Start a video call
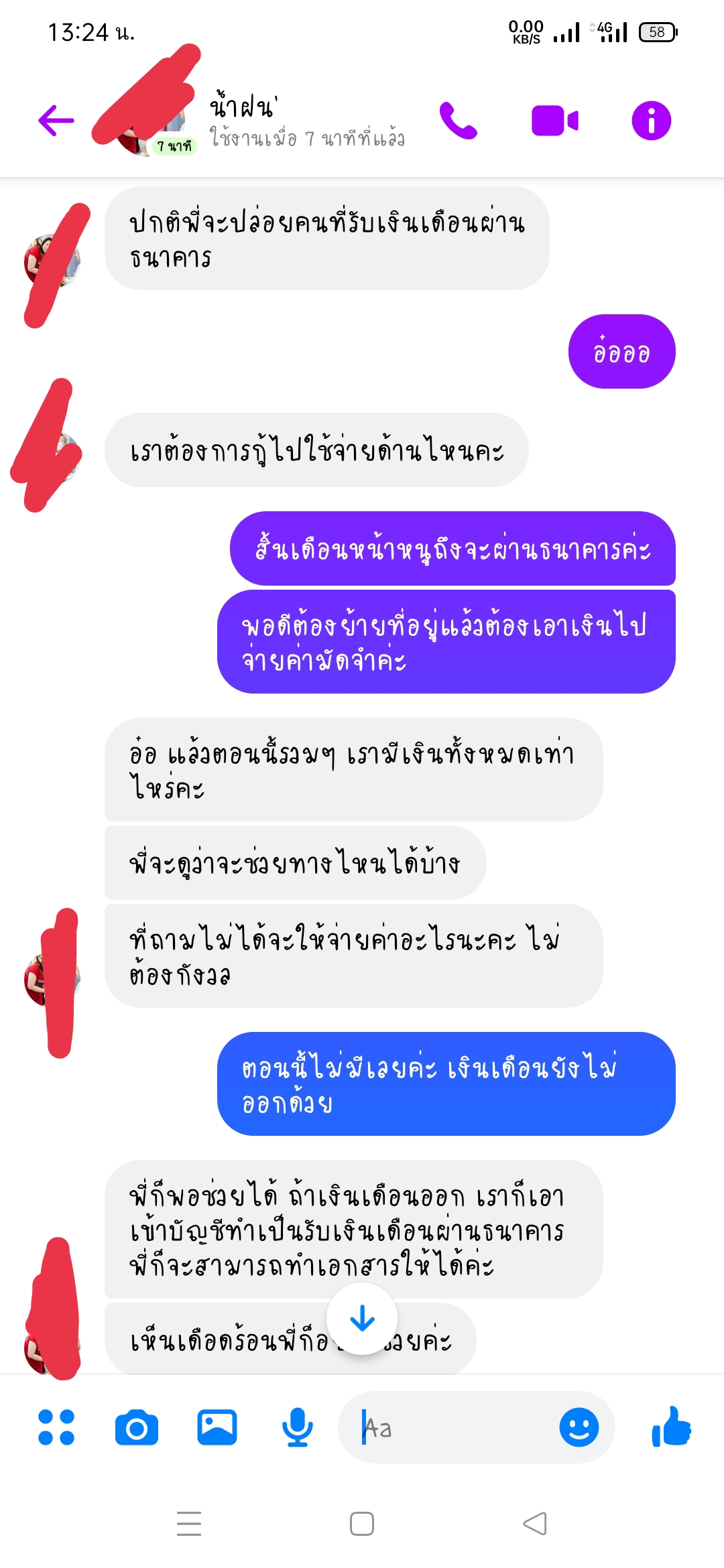This screenshot has width=724, height=1568. 555,121
